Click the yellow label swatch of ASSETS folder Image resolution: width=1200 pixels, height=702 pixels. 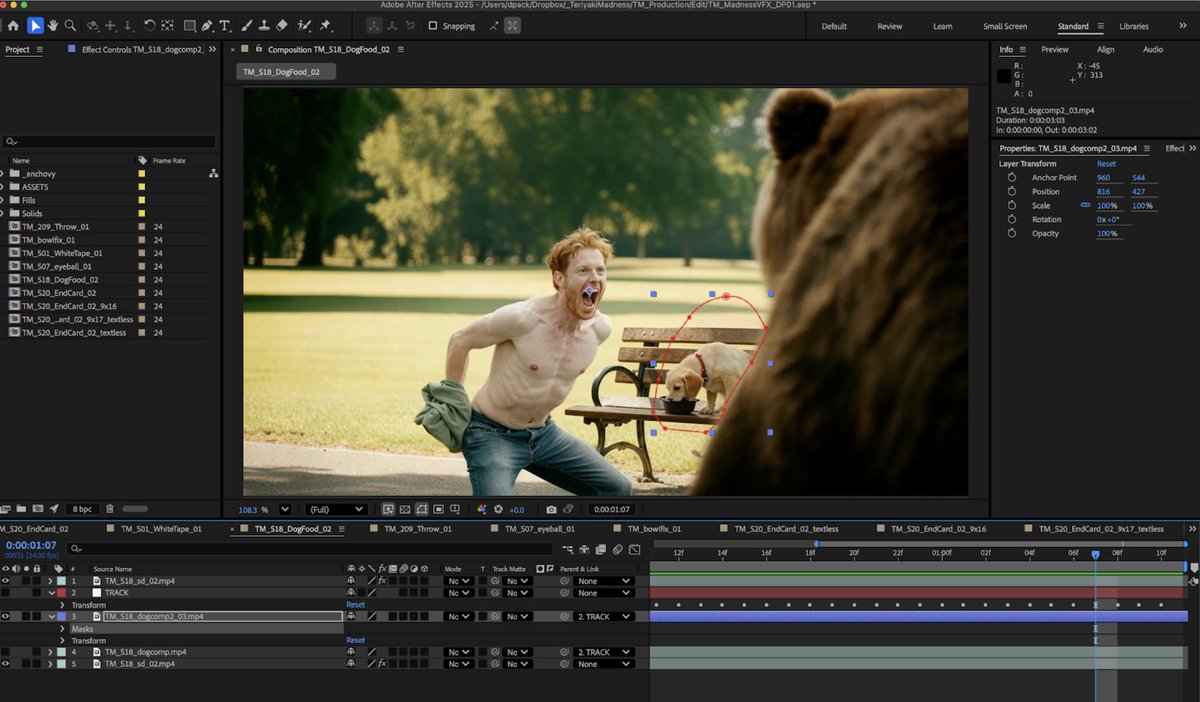pyautogui.click(x=142, y=187)
